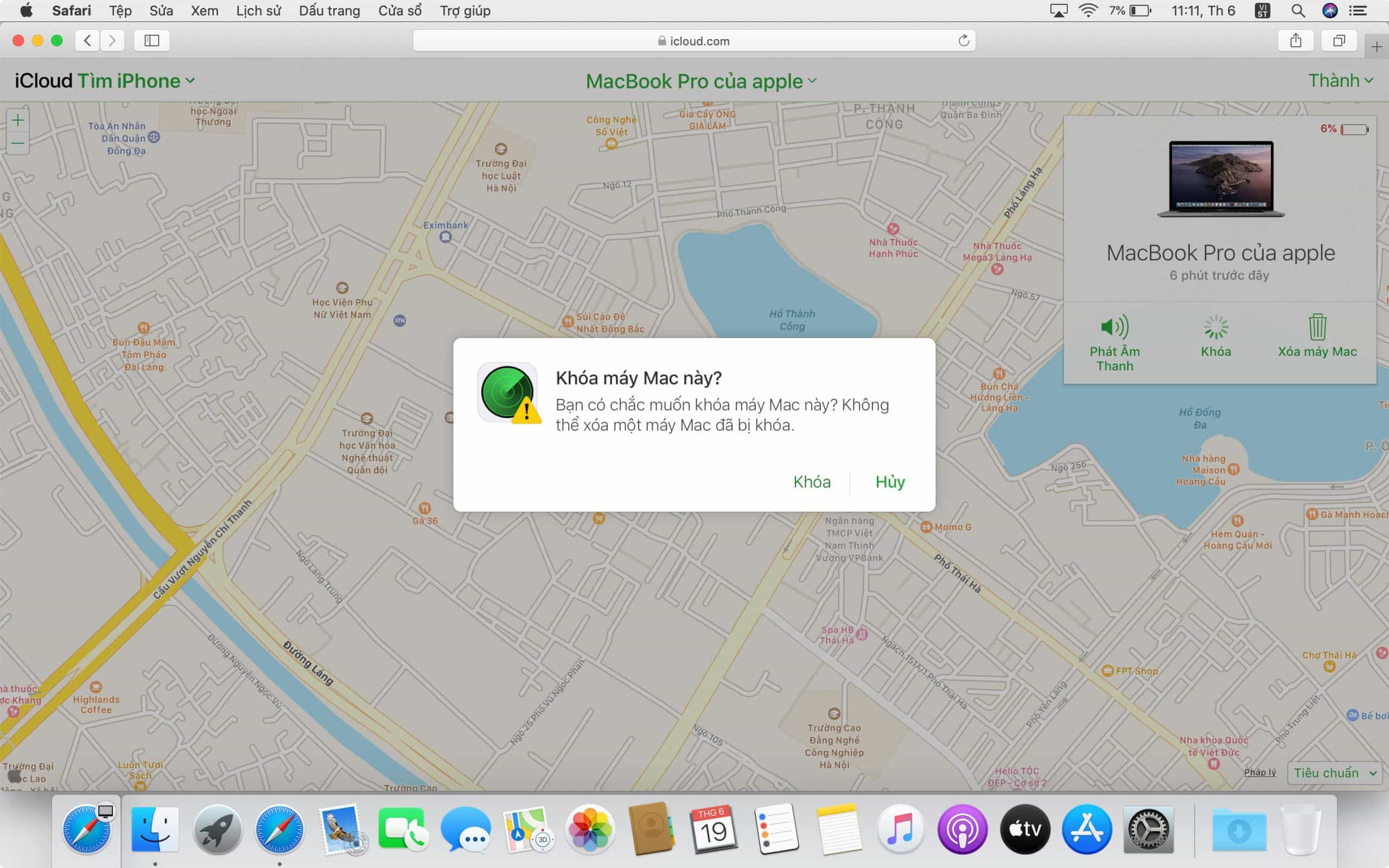Go forward in Safari history
The height and width of the screenshot is (868, 1389).
click(112, 40)
